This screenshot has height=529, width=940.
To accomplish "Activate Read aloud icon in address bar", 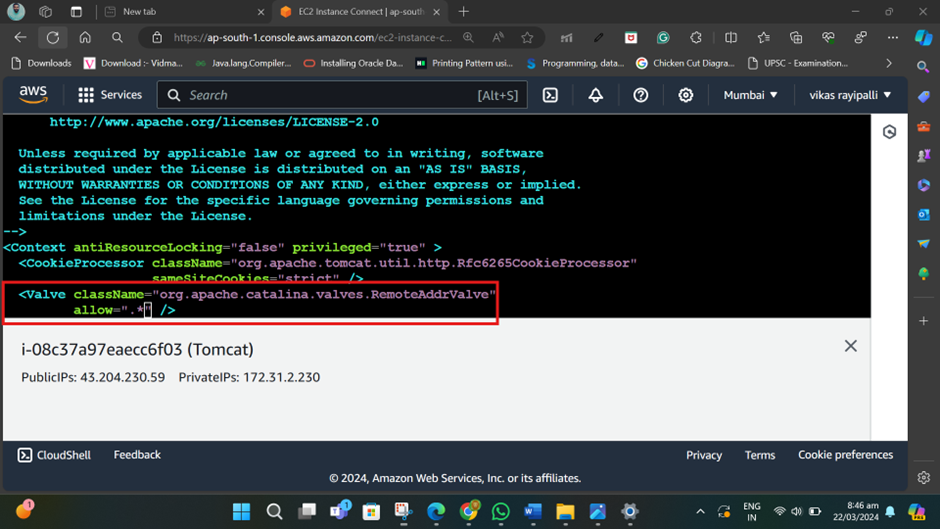I will point(498,38).
